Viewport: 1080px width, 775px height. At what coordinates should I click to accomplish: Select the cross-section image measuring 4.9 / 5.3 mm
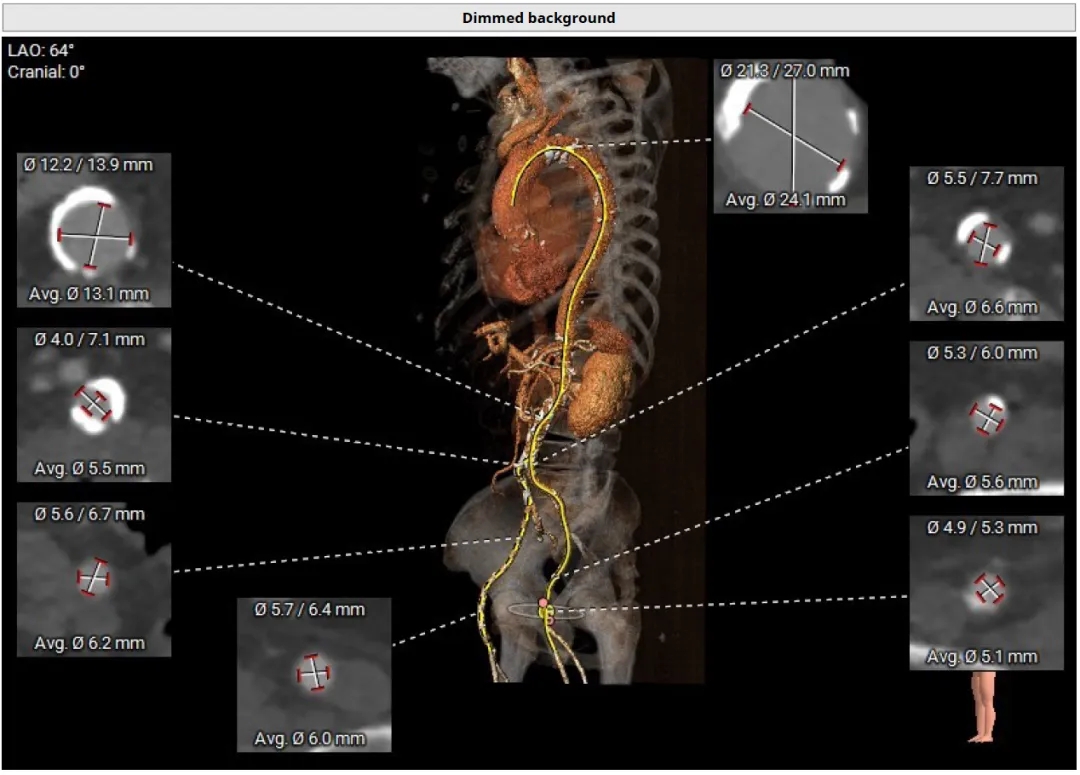986,590
